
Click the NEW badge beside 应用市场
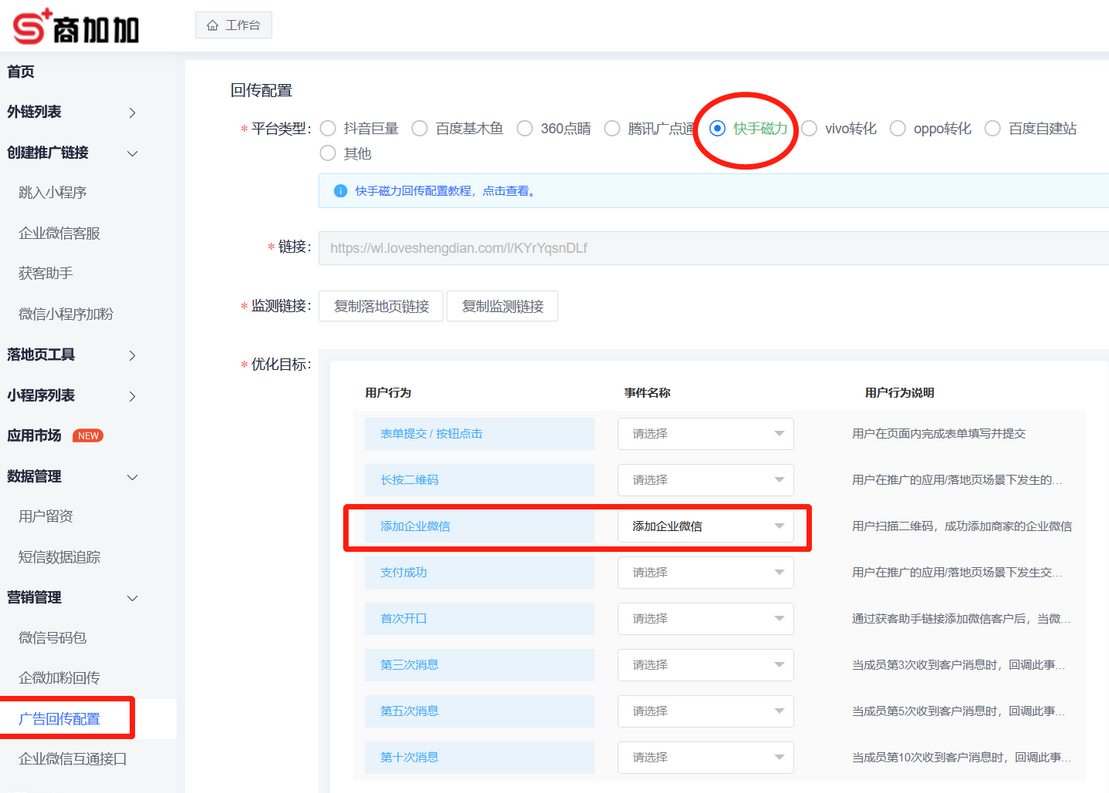tap(88, 436)
